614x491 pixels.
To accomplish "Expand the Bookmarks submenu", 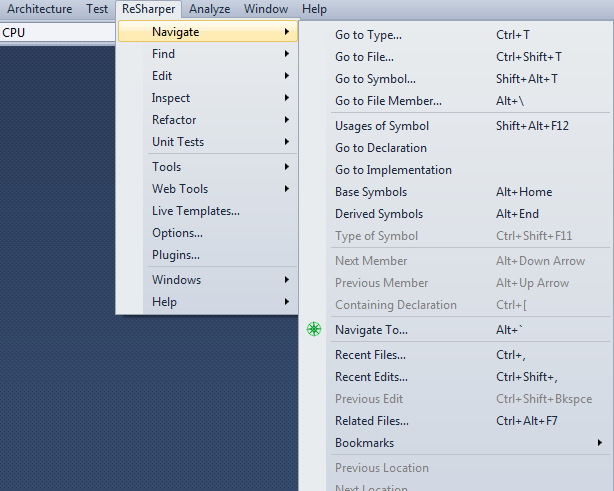I will 457,443.
